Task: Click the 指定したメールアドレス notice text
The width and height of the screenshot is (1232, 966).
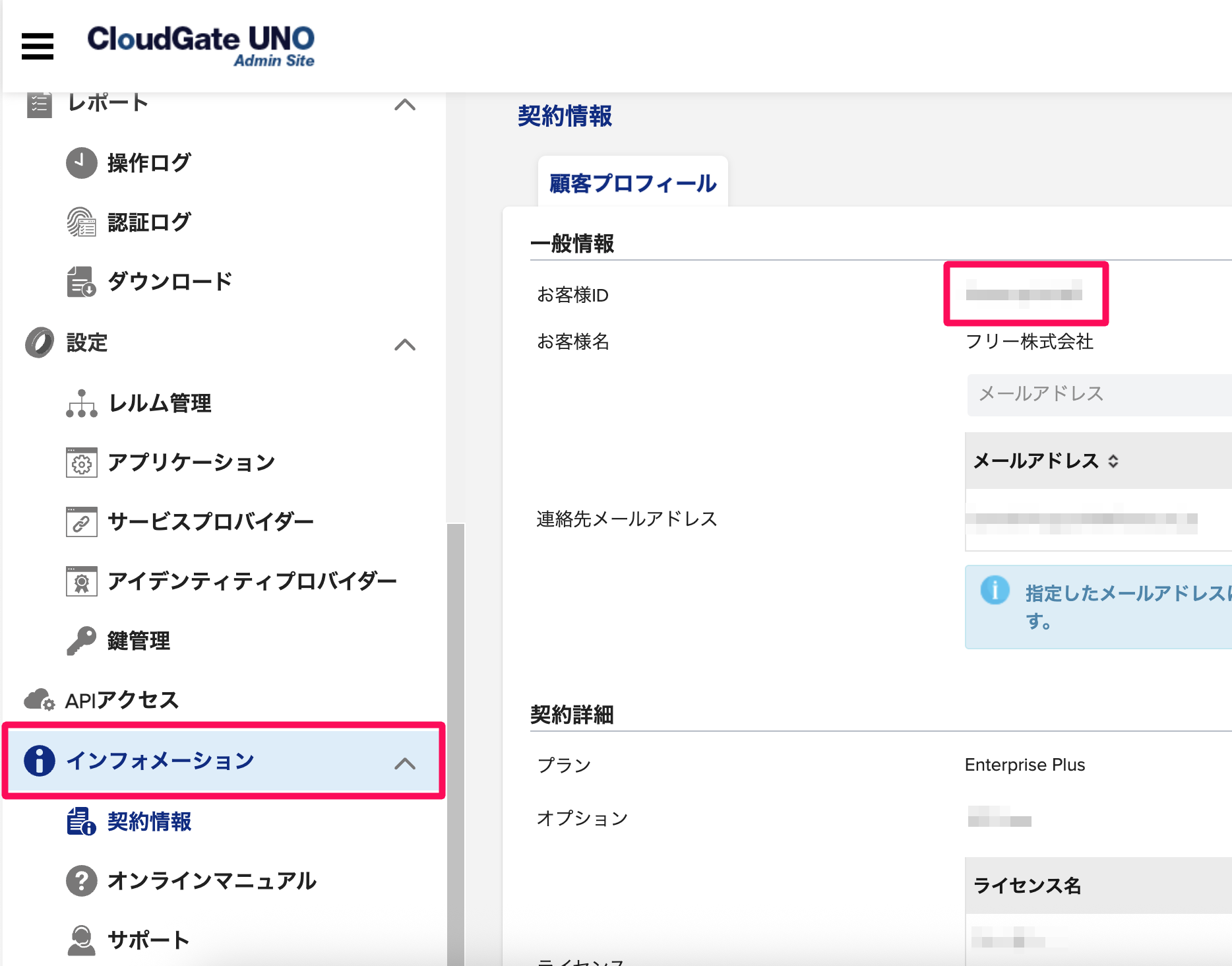Action: [1128, 607]
